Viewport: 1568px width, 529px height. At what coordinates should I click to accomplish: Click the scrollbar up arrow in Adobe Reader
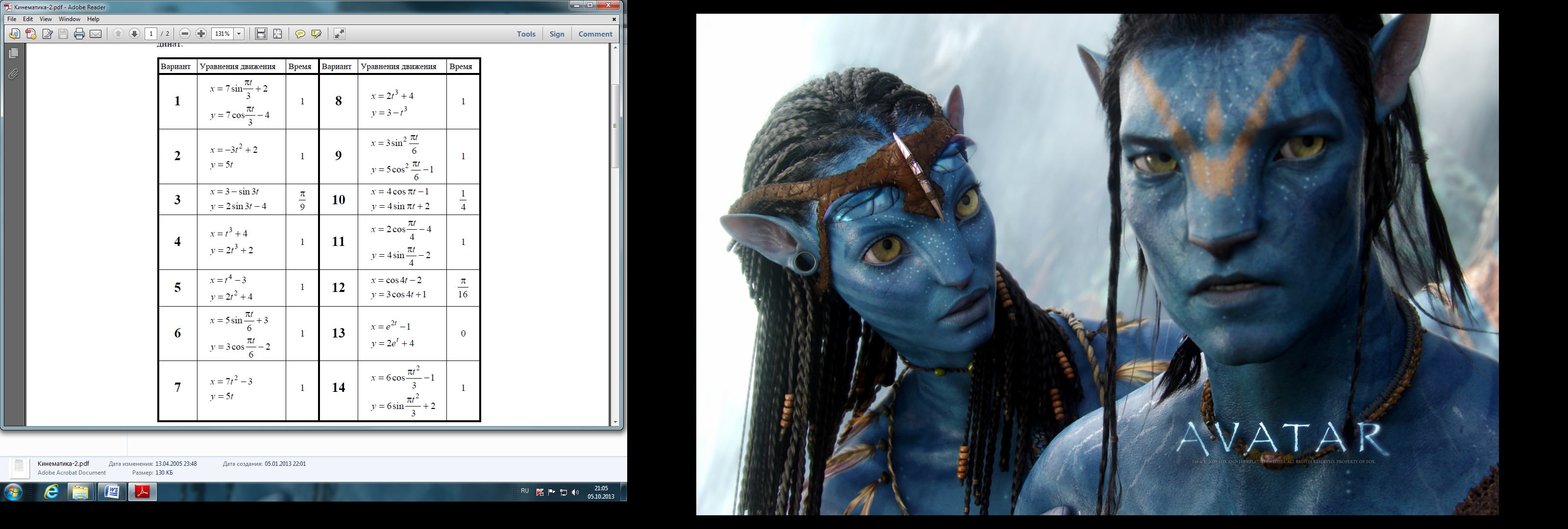[x=615, y=48]
